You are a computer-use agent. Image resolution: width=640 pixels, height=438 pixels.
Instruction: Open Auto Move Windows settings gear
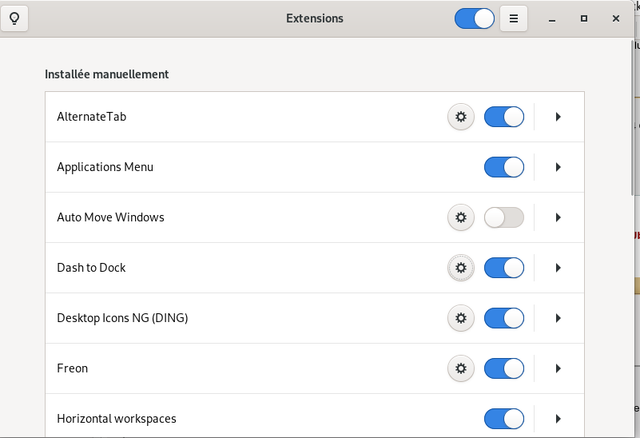[461, 217]
